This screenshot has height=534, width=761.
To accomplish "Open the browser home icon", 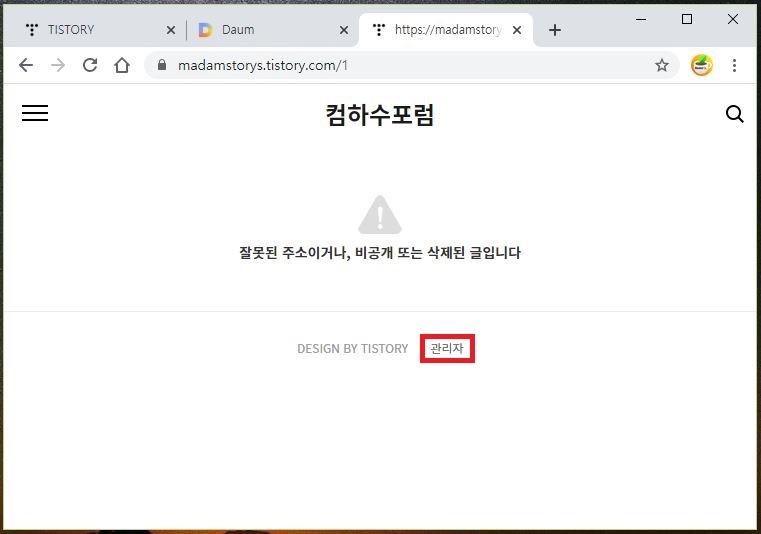I will click(x=122, y=65).
